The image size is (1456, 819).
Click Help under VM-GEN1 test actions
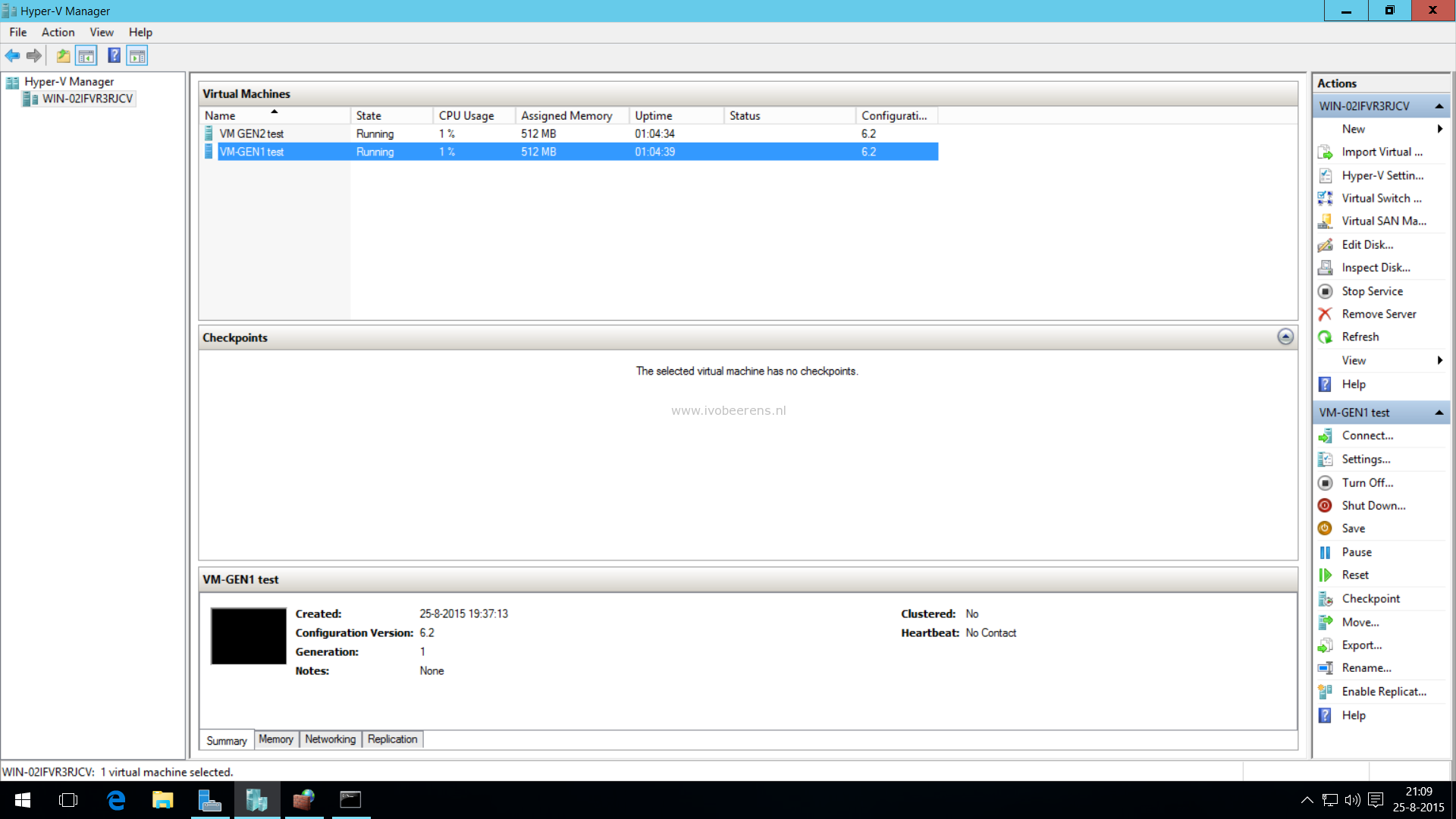(1354, 715)
